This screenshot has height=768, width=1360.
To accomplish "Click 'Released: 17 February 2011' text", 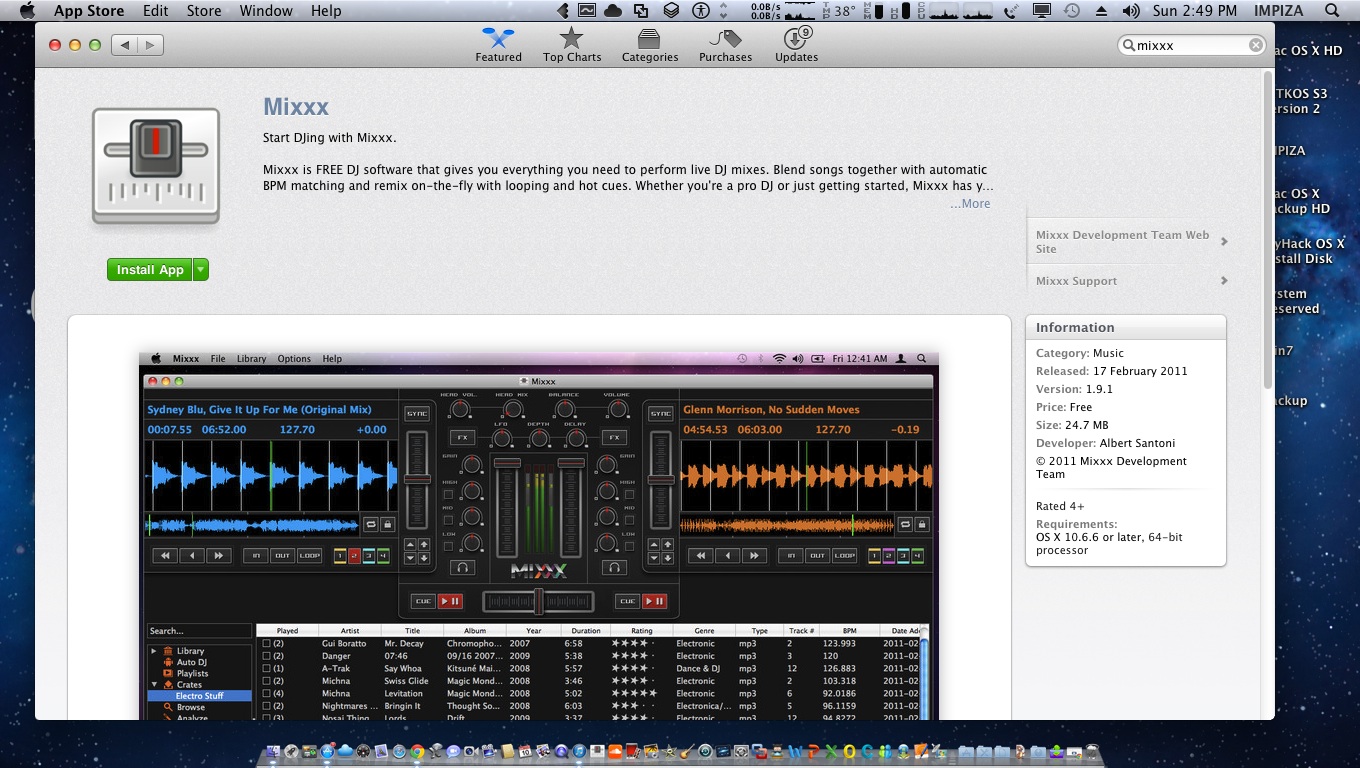I will pyautogui.click(x=1112, y=371).
